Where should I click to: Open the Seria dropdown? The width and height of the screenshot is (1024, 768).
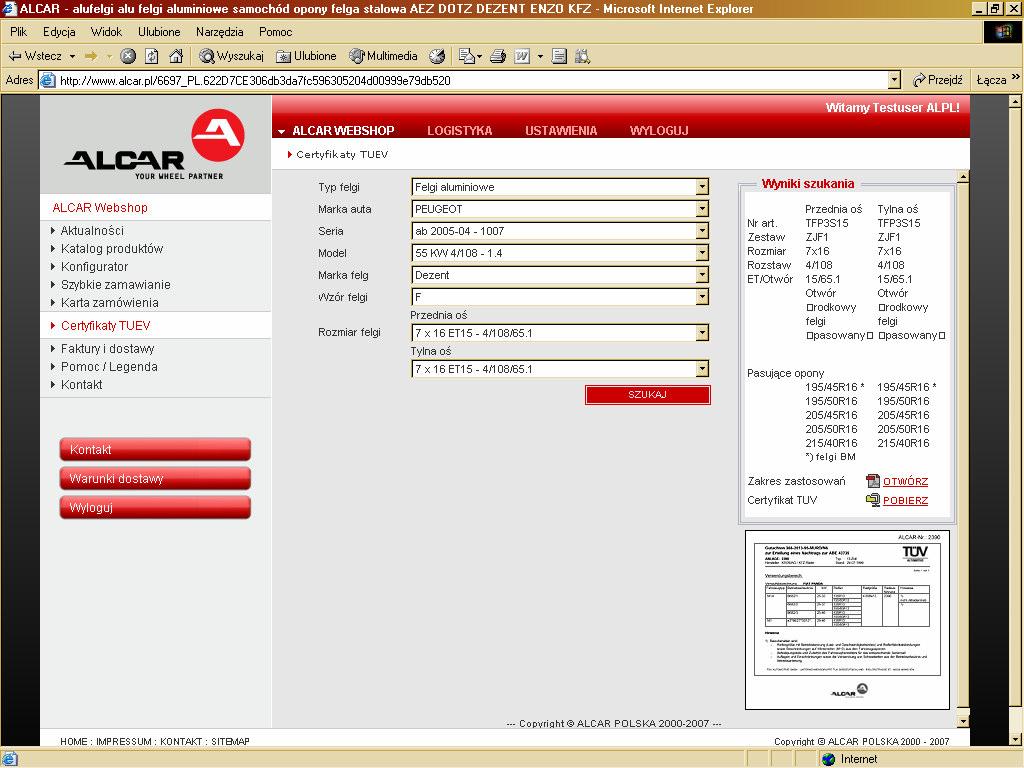pos(560,231)
